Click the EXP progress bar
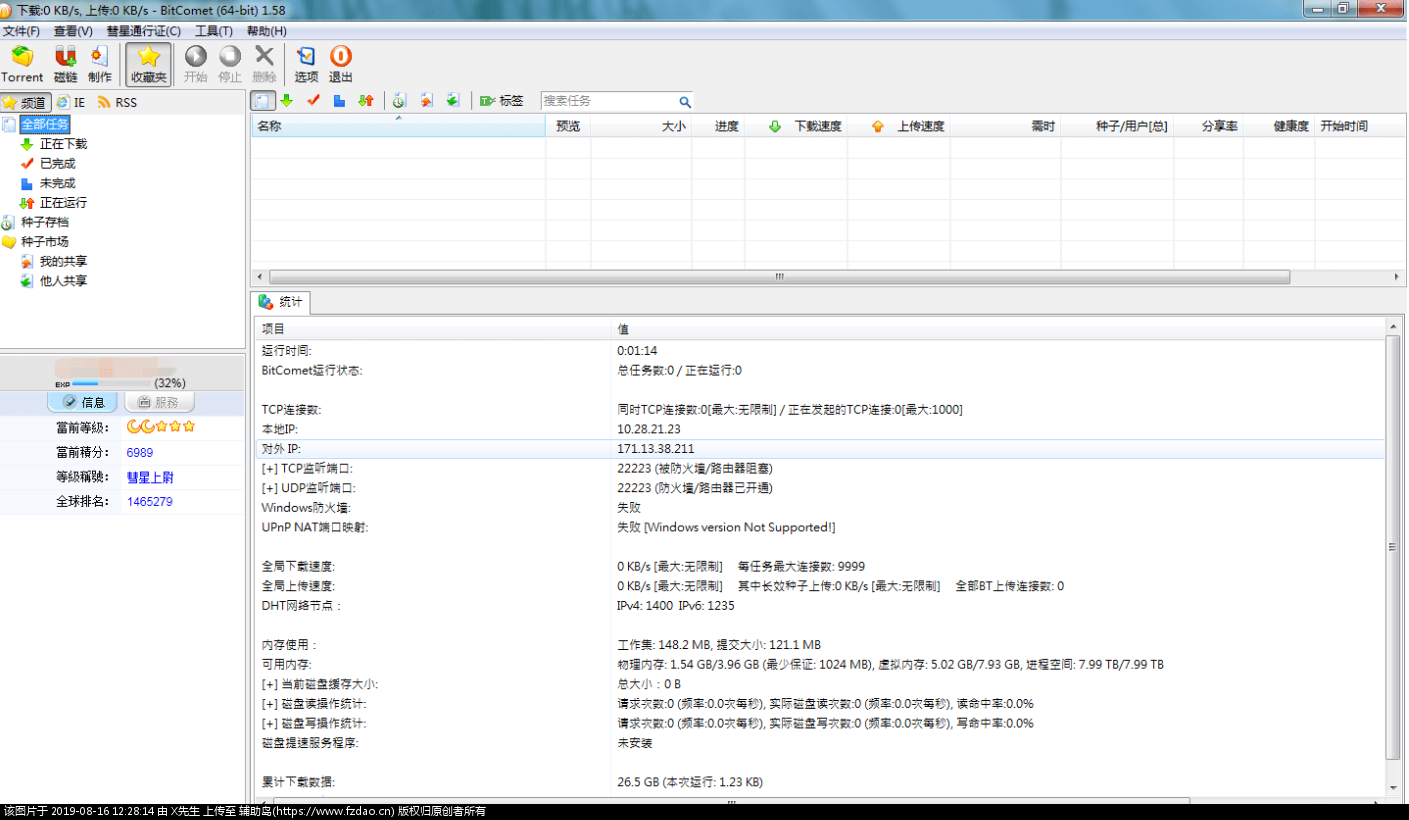The height and width of the screenshot is (820, 1409). click(x=110, y=383)
